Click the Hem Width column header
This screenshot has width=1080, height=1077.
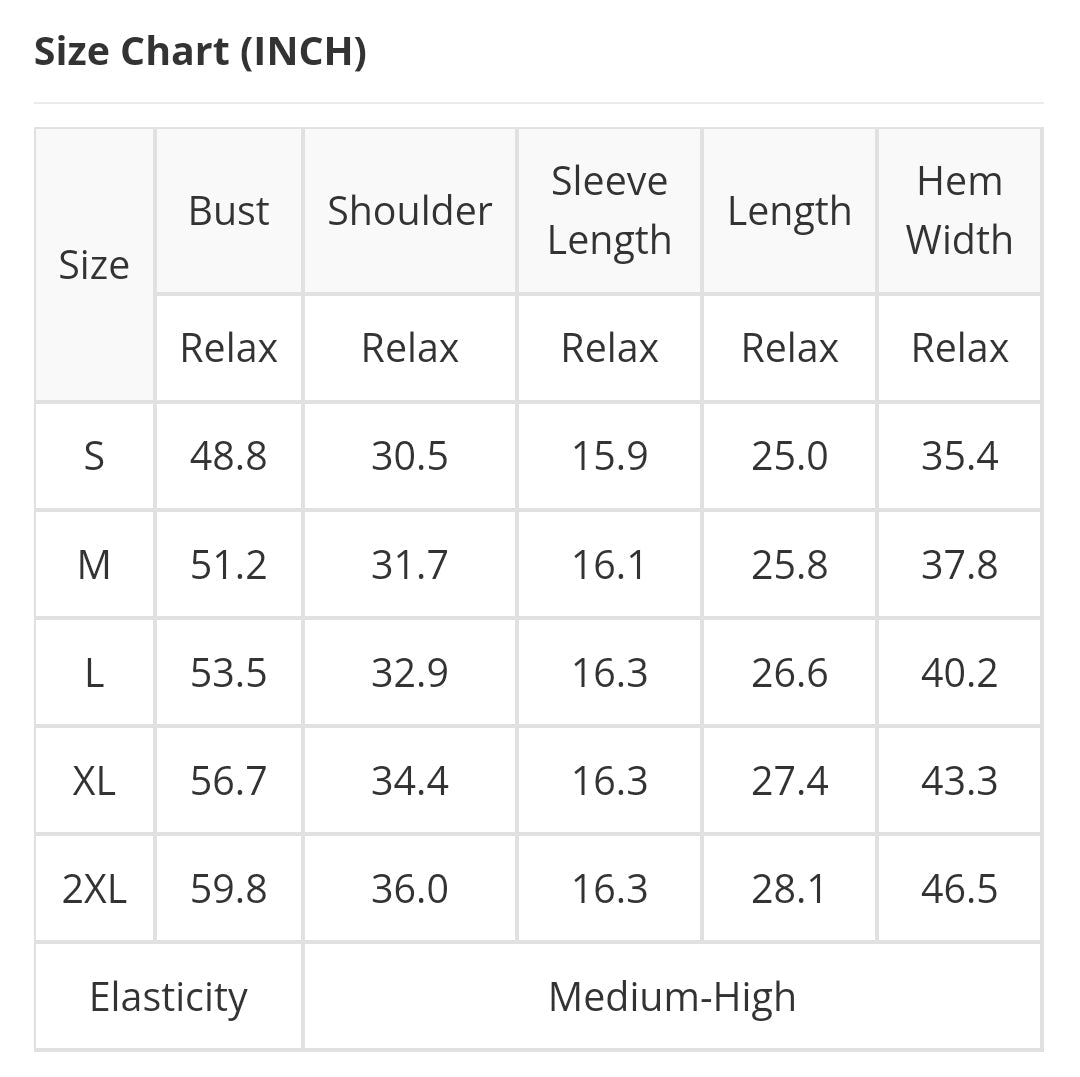959,211
